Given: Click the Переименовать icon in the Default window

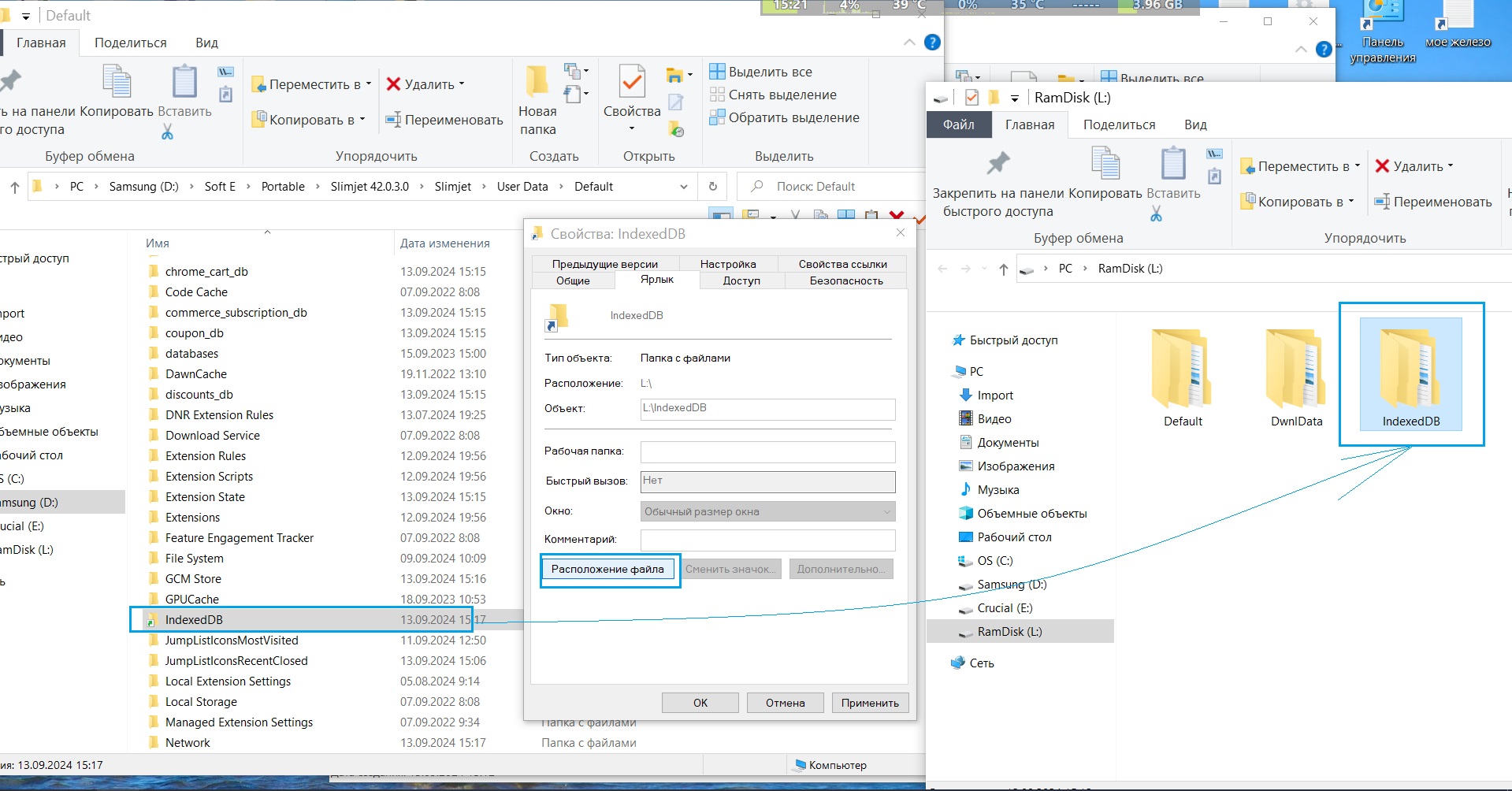Looking at the screenshot, I should [x=393, y=120].
